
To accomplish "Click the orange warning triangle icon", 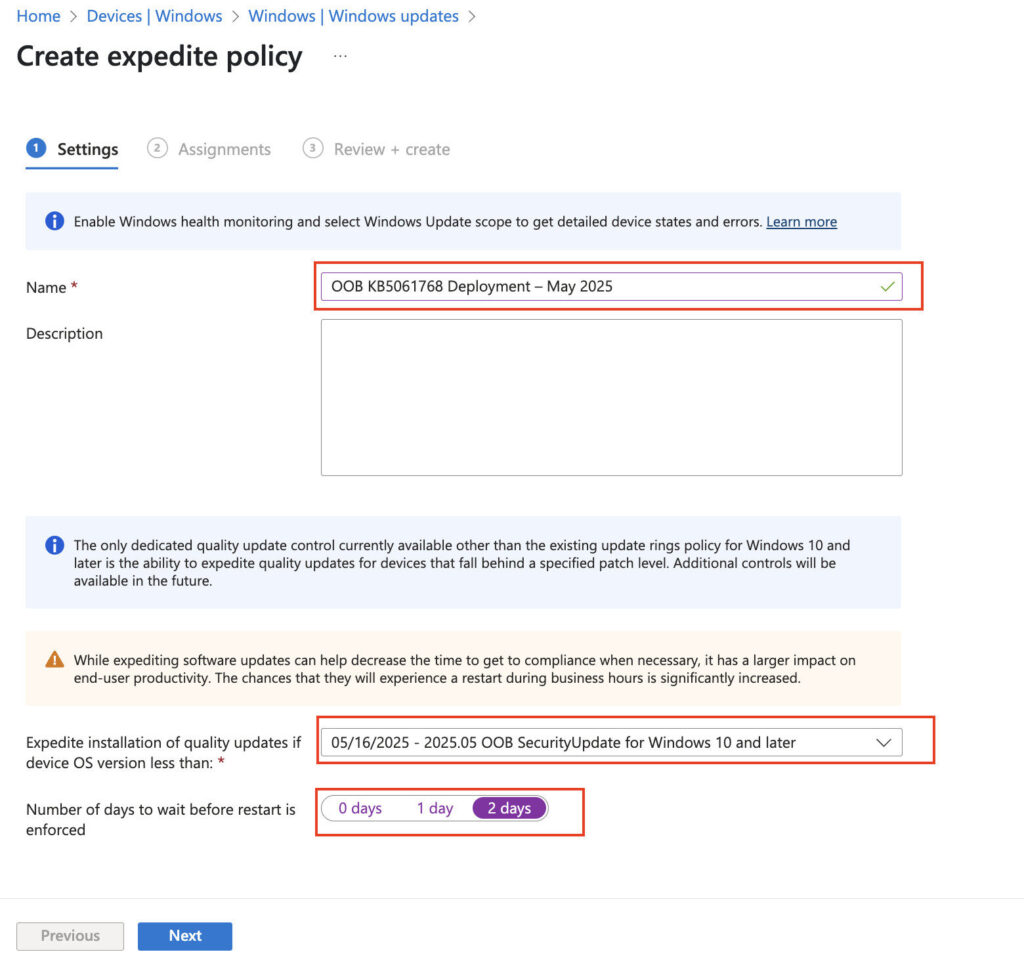I will 55,660.
